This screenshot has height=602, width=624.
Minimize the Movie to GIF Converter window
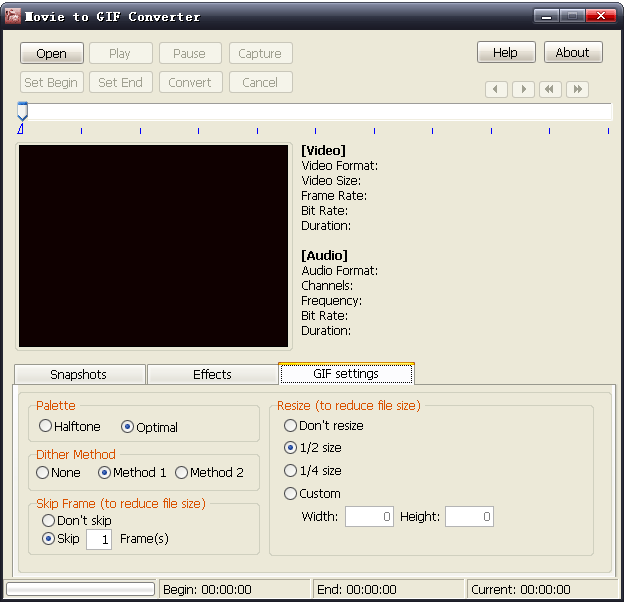pos(546,16)
